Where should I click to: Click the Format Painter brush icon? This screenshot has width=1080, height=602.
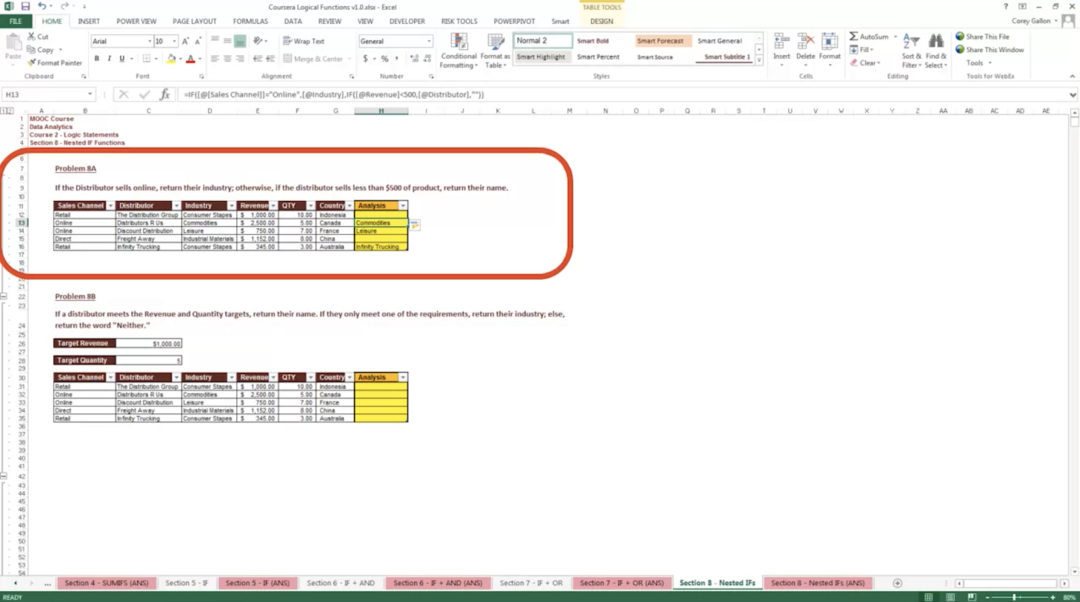pos(33,63)
